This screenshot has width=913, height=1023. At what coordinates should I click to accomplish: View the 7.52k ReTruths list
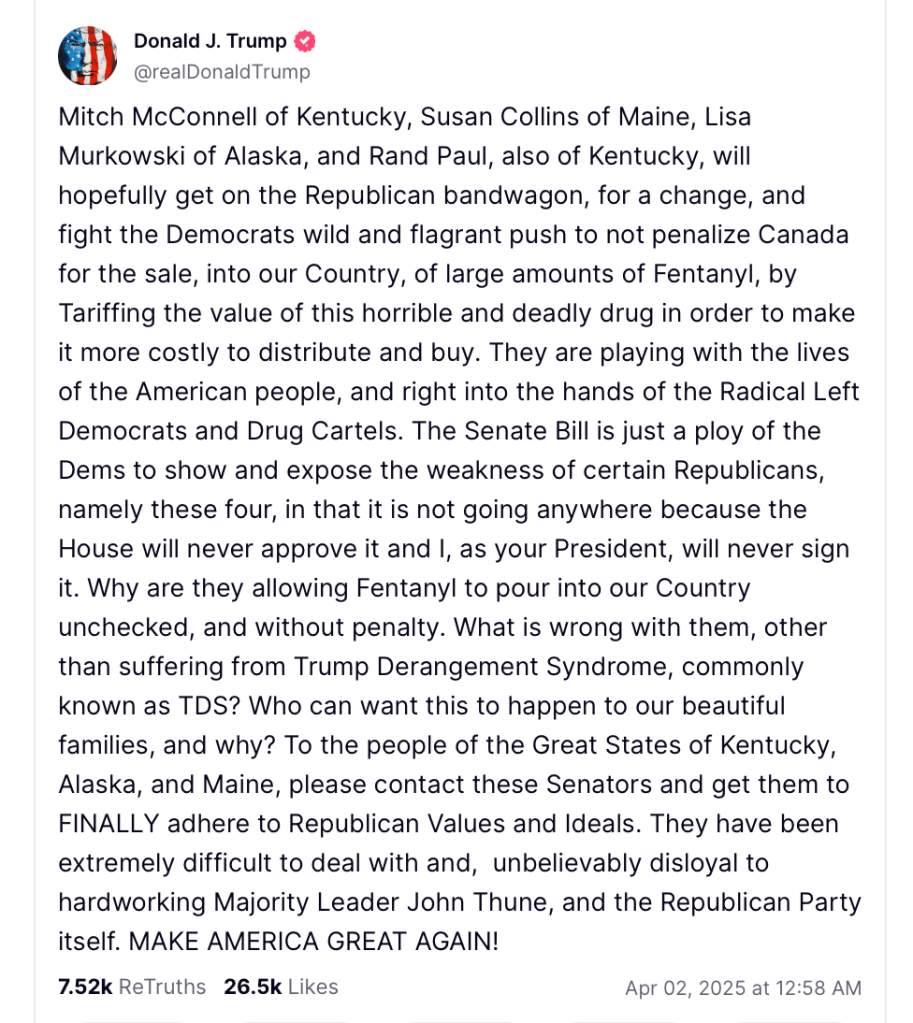tap(132, 987)
